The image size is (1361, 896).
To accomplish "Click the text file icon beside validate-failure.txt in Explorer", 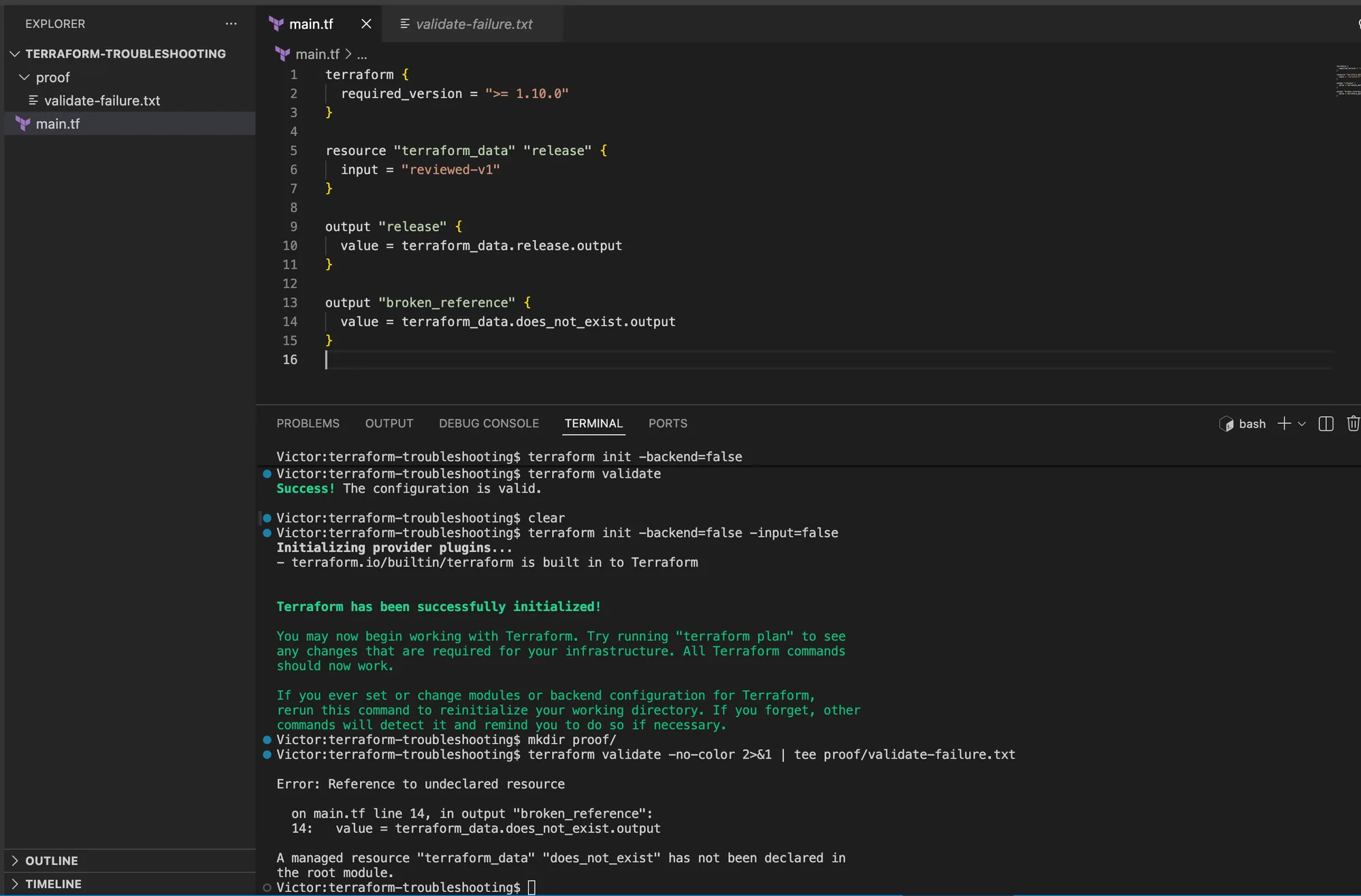I will pyautogui.click(x=33, y=101).
